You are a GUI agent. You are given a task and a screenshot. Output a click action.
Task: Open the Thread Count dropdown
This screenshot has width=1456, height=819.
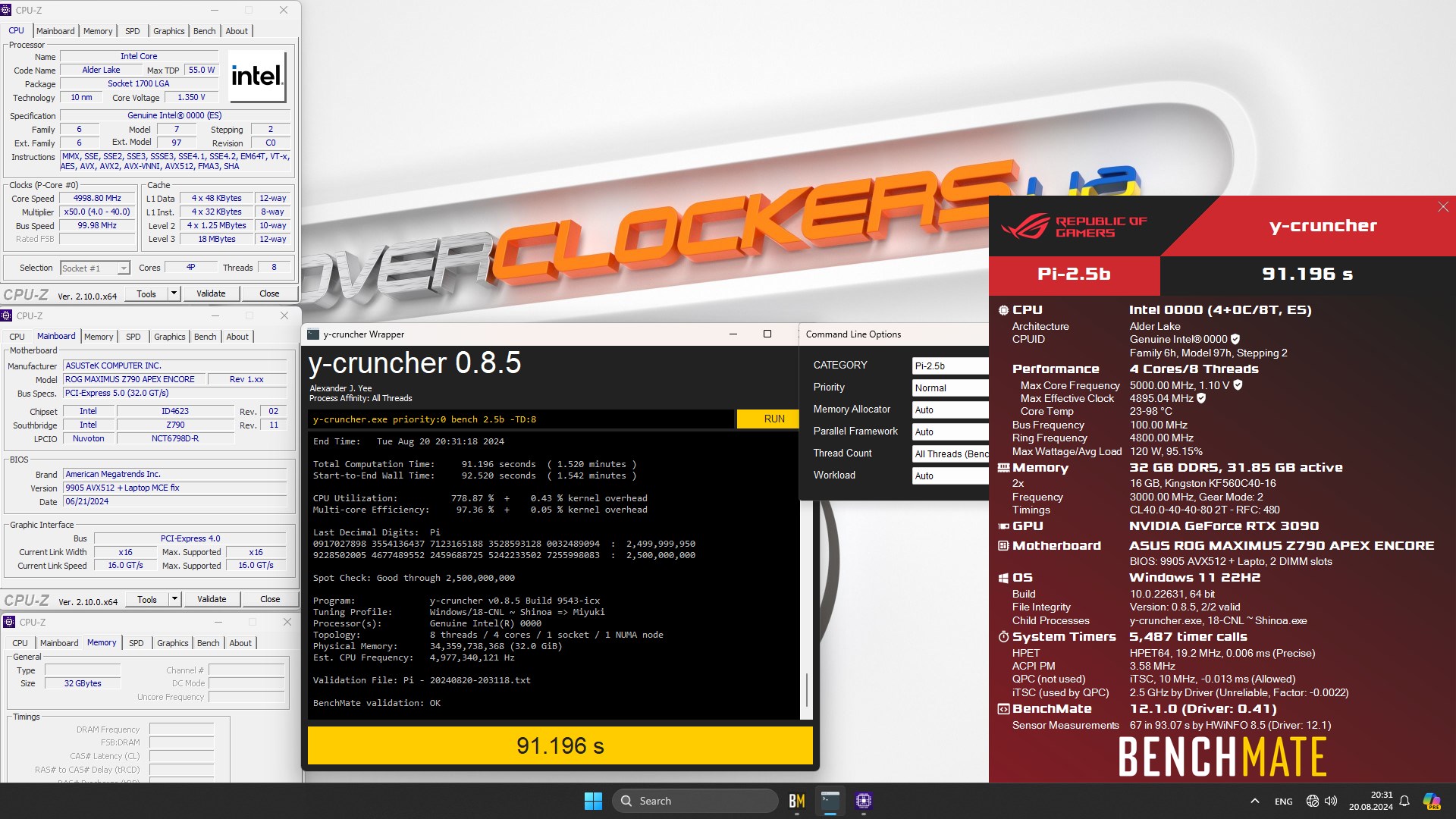[950, 453]
